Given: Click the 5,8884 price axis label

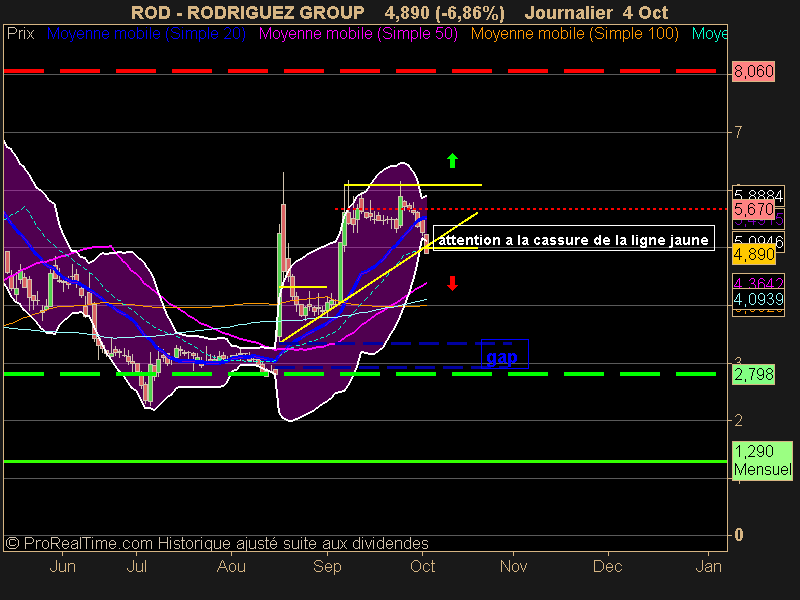Looking at the screenshot, I should pos(758,194).
